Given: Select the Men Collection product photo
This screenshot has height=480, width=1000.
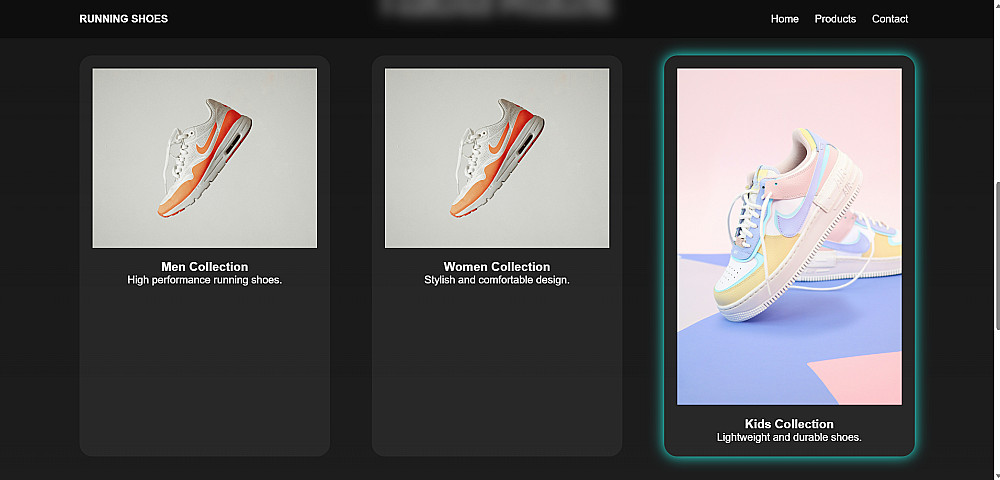Looking at the screenshot, I should (205, 158).
